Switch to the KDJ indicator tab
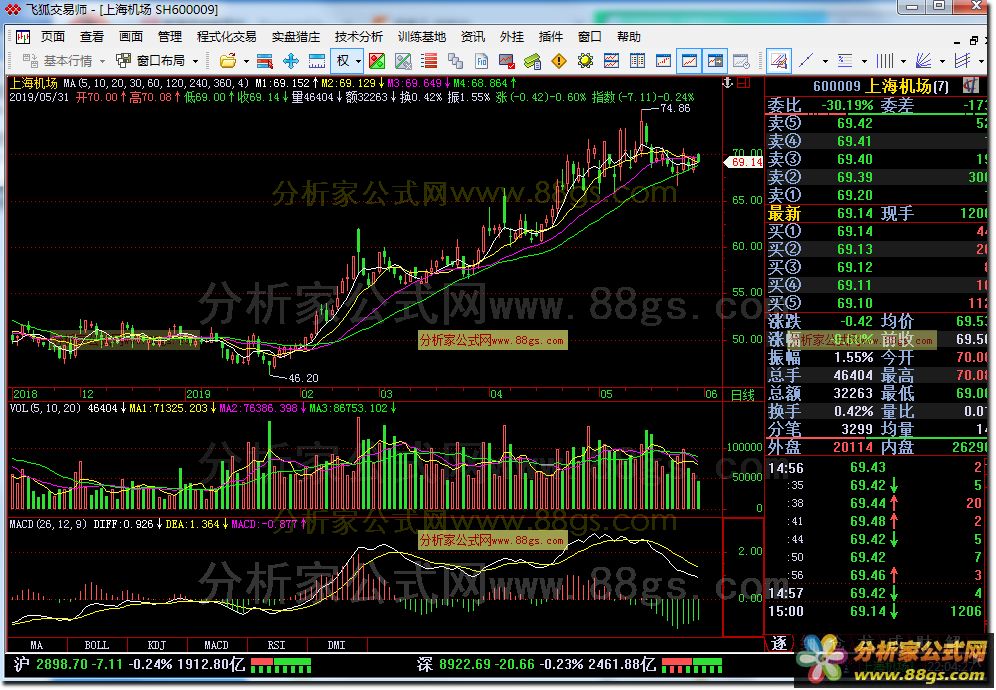The width and height of the screenshot is (996, 690). (156, 645)
